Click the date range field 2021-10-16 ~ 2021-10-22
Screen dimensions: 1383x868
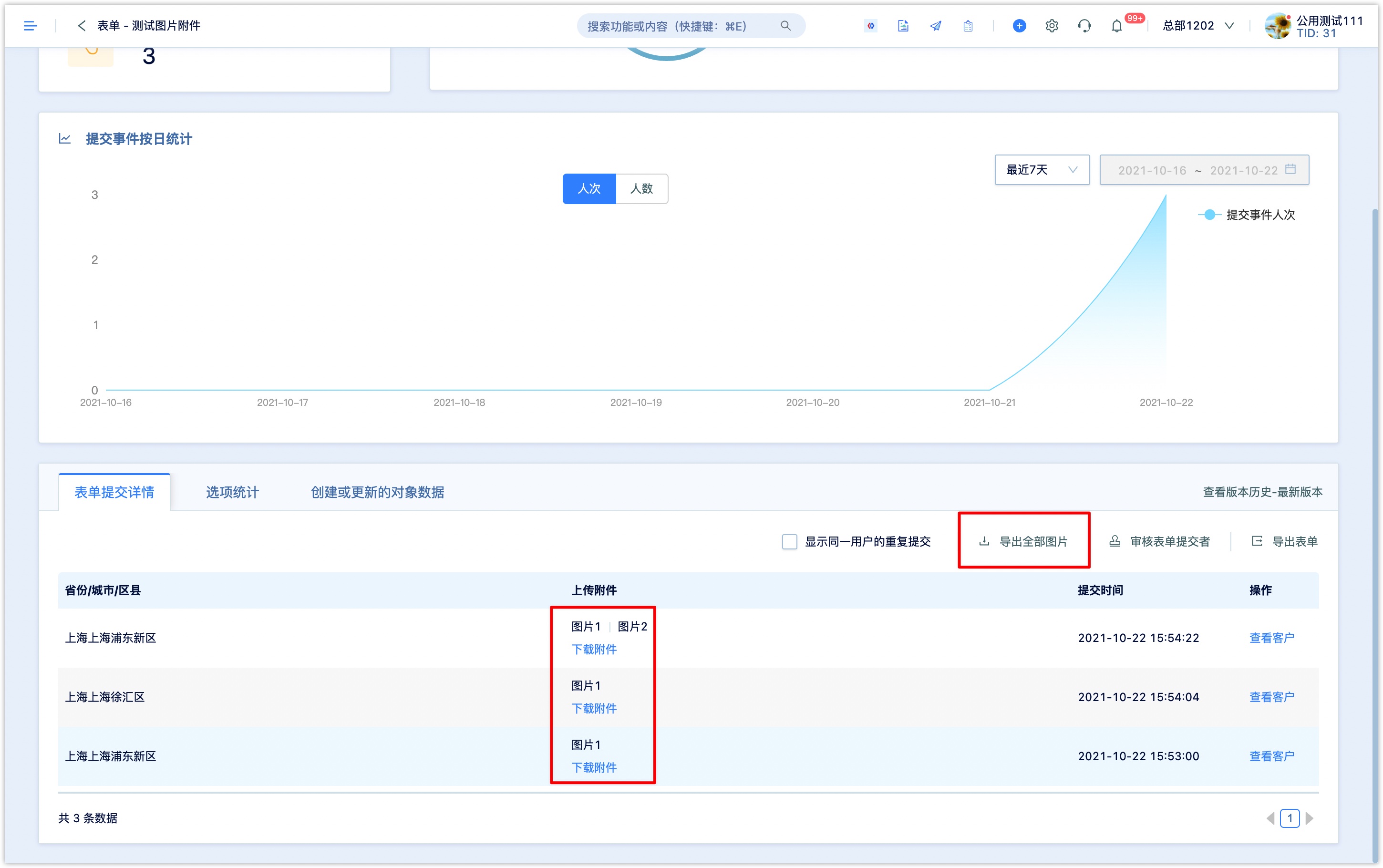click(x=1204, y=169)
